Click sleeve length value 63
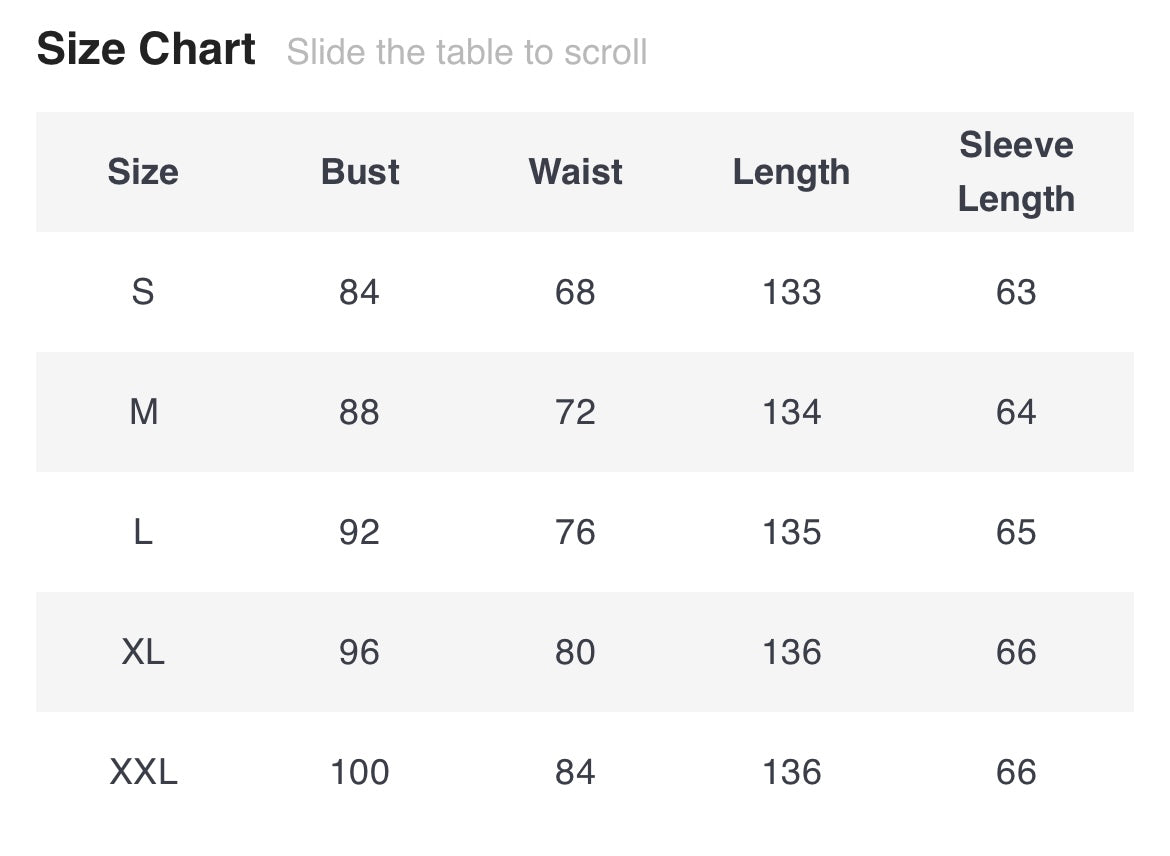The width and height of the screenshot is (1170, 856). [x=1016, y=292]
